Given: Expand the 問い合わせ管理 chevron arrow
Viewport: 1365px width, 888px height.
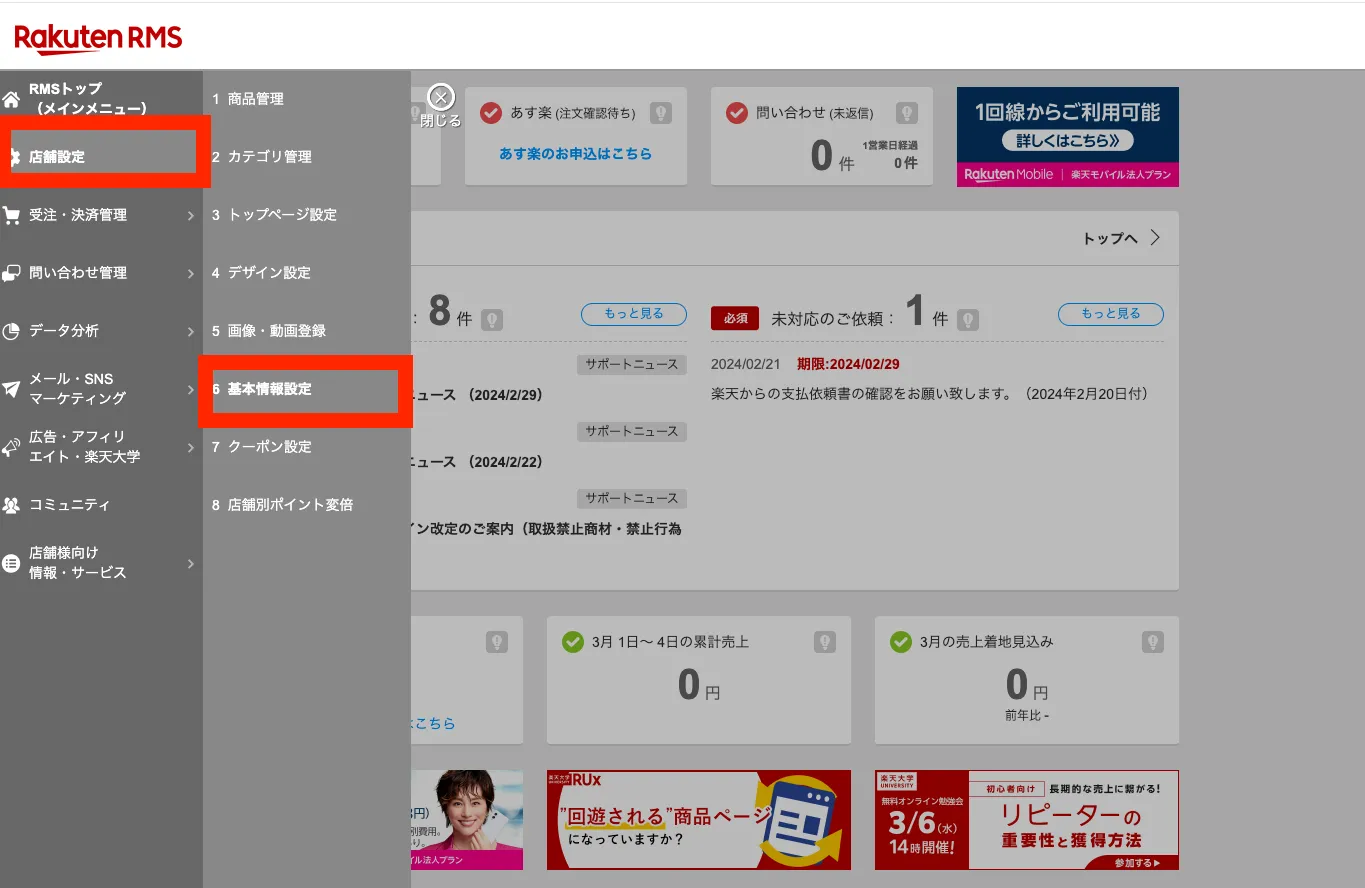Looking at the screenshot, I should tap(191, 273).
